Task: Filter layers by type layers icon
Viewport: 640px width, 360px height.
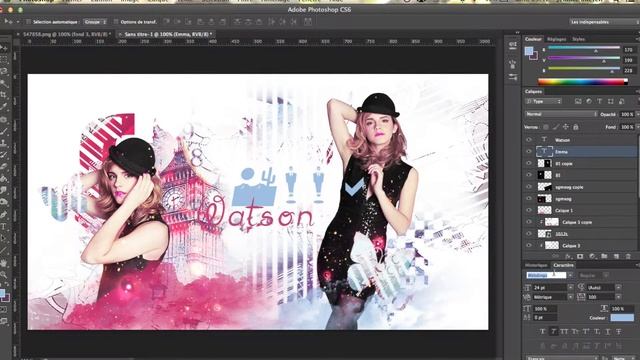Action: click(x=600, y=101)
